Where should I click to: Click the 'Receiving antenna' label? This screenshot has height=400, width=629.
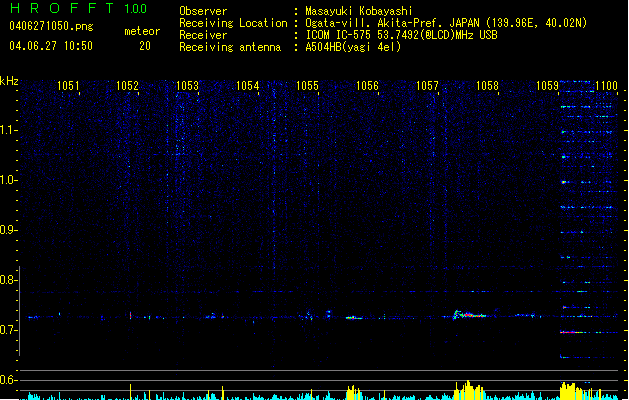(x=230, y=47)
